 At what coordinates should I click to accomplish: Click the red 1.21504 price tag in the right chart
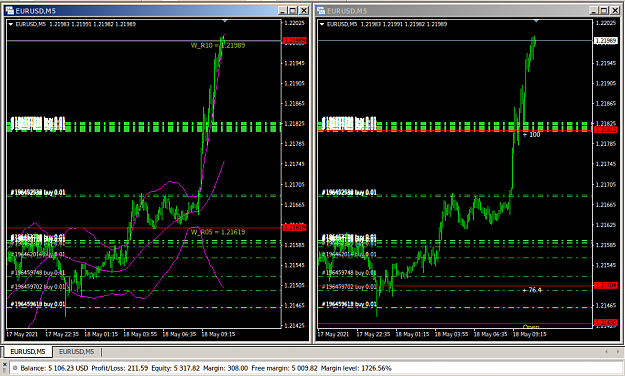coord(606,285)
